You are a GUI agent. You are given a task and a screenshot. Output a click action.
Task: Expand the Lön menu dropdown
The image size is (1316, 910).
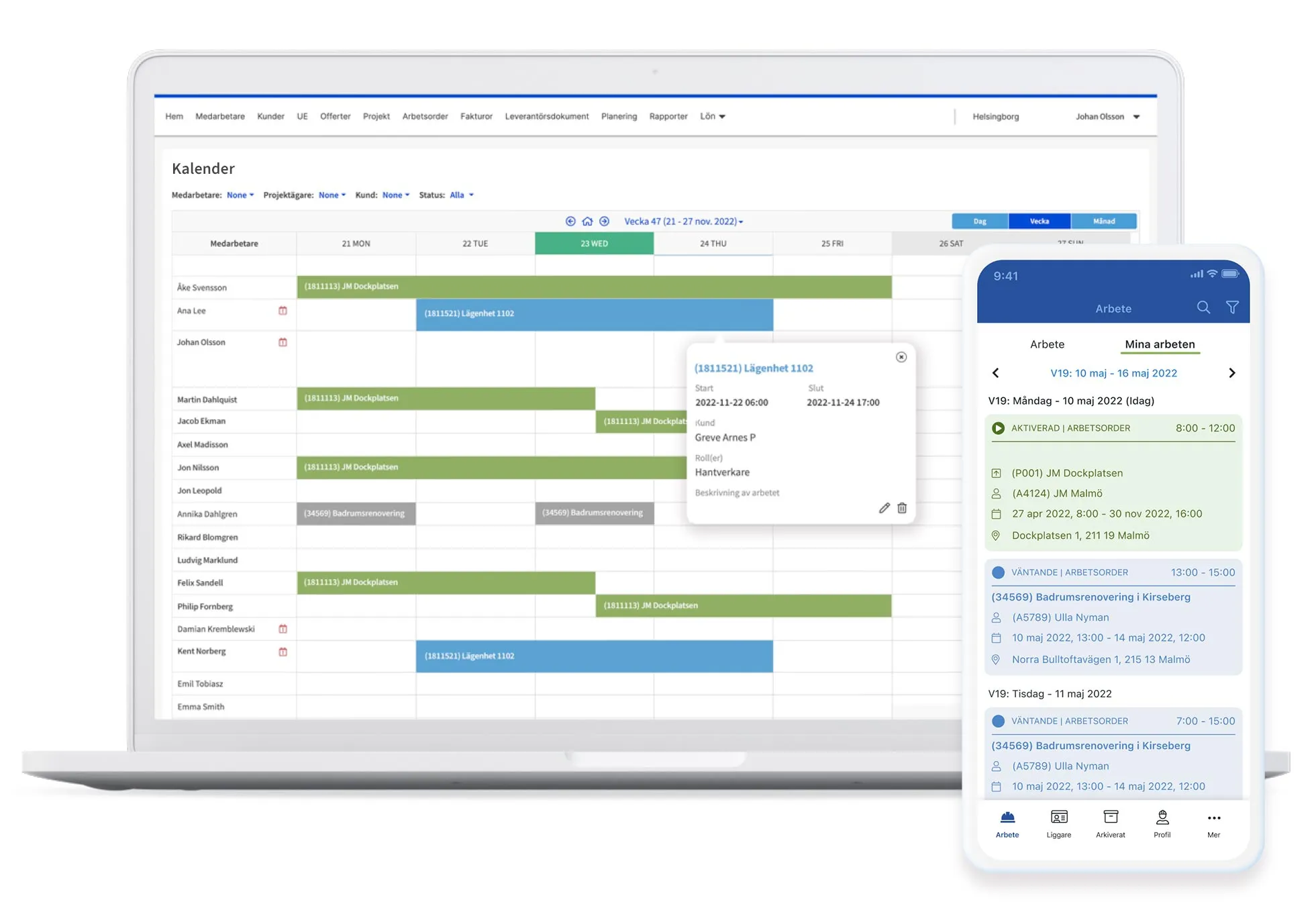[x=713, y=116]
